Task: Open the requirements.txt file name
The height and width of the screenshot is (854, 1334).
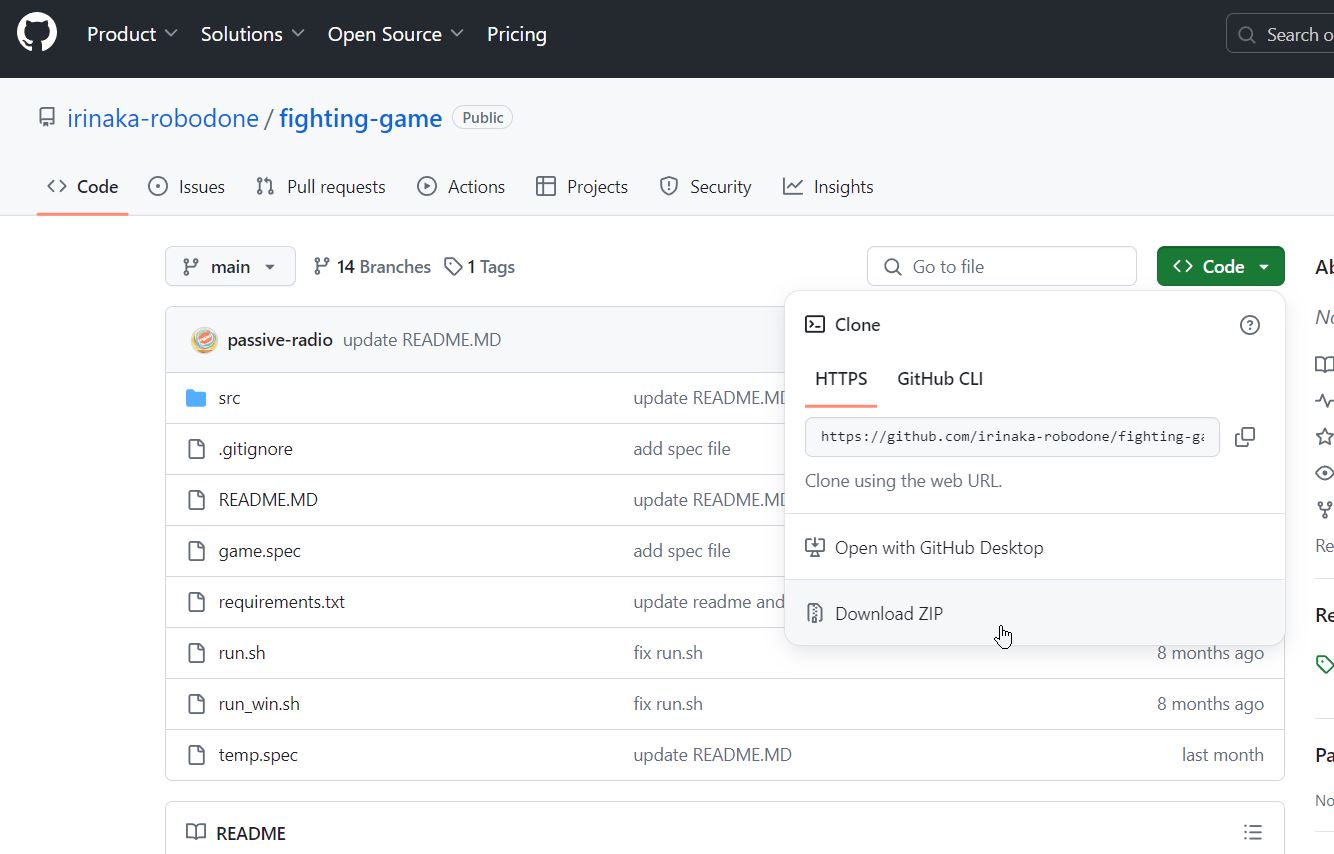Action: (x=282, y=602)
